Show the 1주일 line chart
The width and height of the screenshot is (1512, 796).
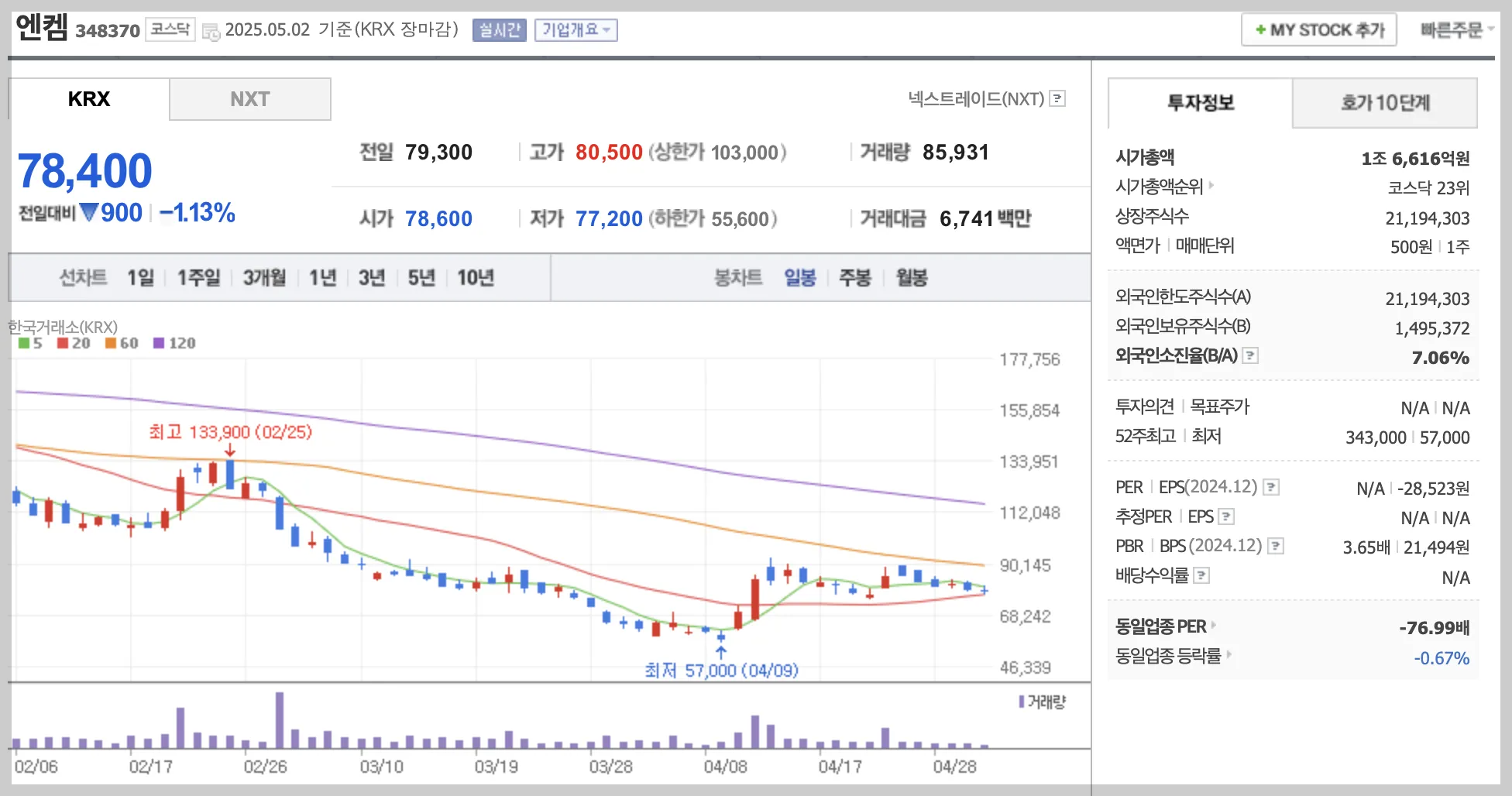pos(198,277)
